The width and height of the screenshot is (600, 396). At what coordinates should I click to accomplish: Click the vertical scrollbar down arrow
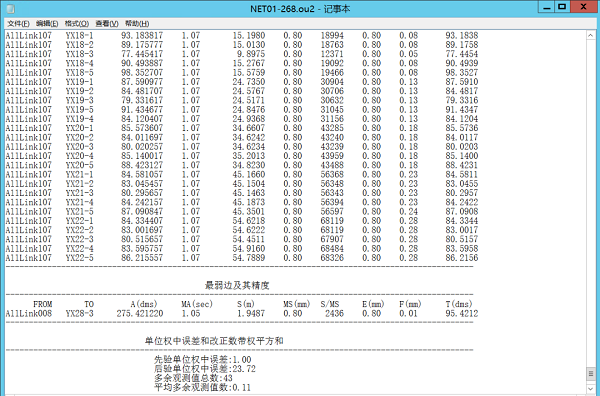[591, 389]
